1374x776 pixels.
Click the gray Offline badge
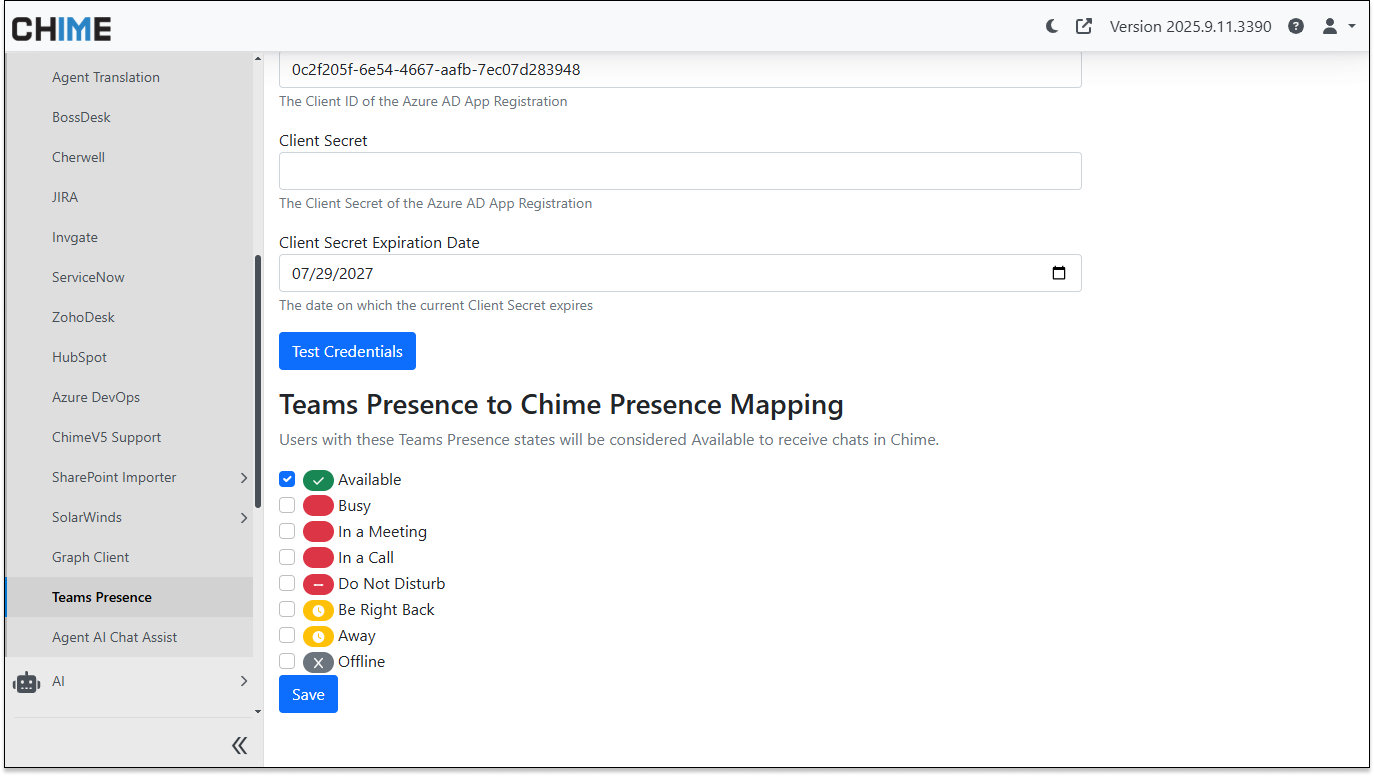click(318, 662)
